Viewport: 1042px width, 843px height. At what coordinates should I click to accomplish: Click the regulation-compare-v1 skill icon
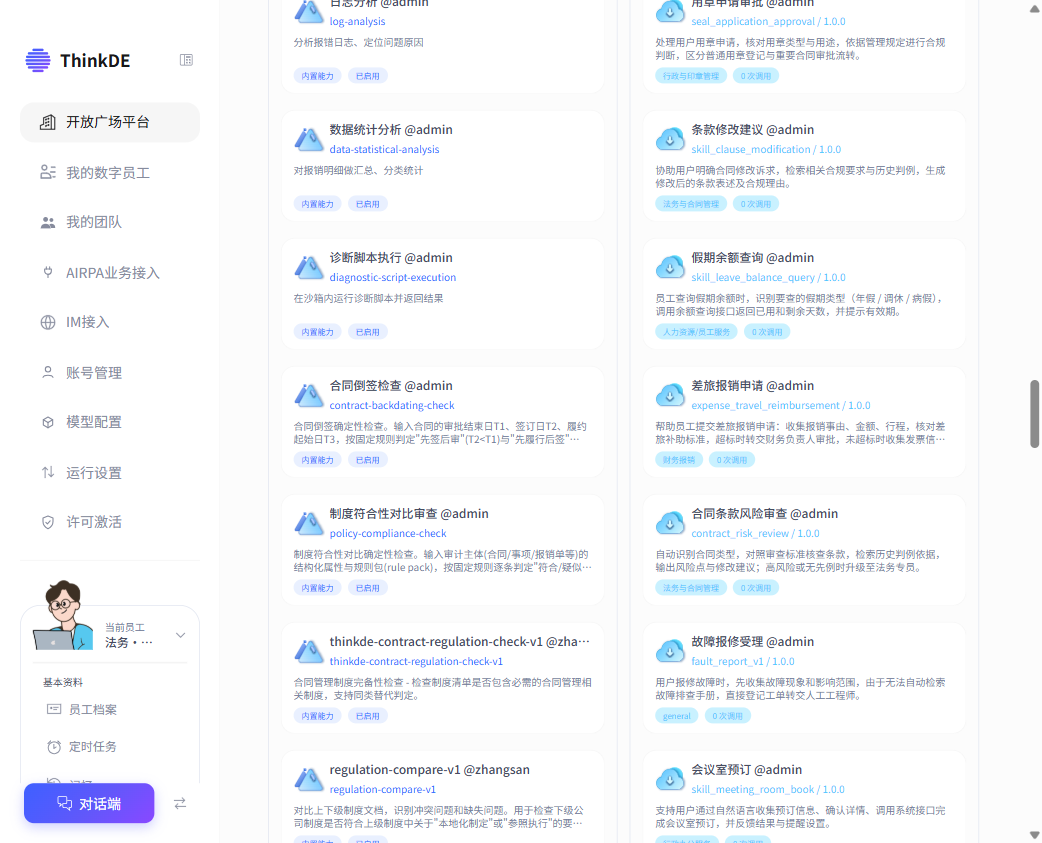[308, 779]
